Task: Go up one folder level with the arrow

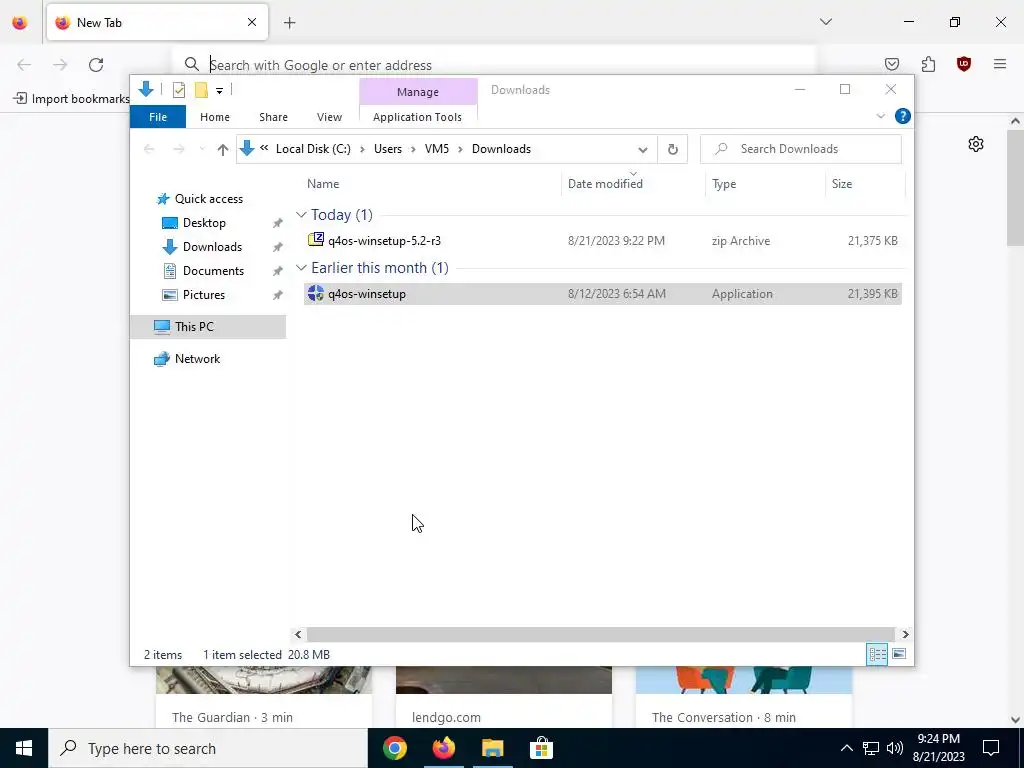Action: click(x=223, y=150)
